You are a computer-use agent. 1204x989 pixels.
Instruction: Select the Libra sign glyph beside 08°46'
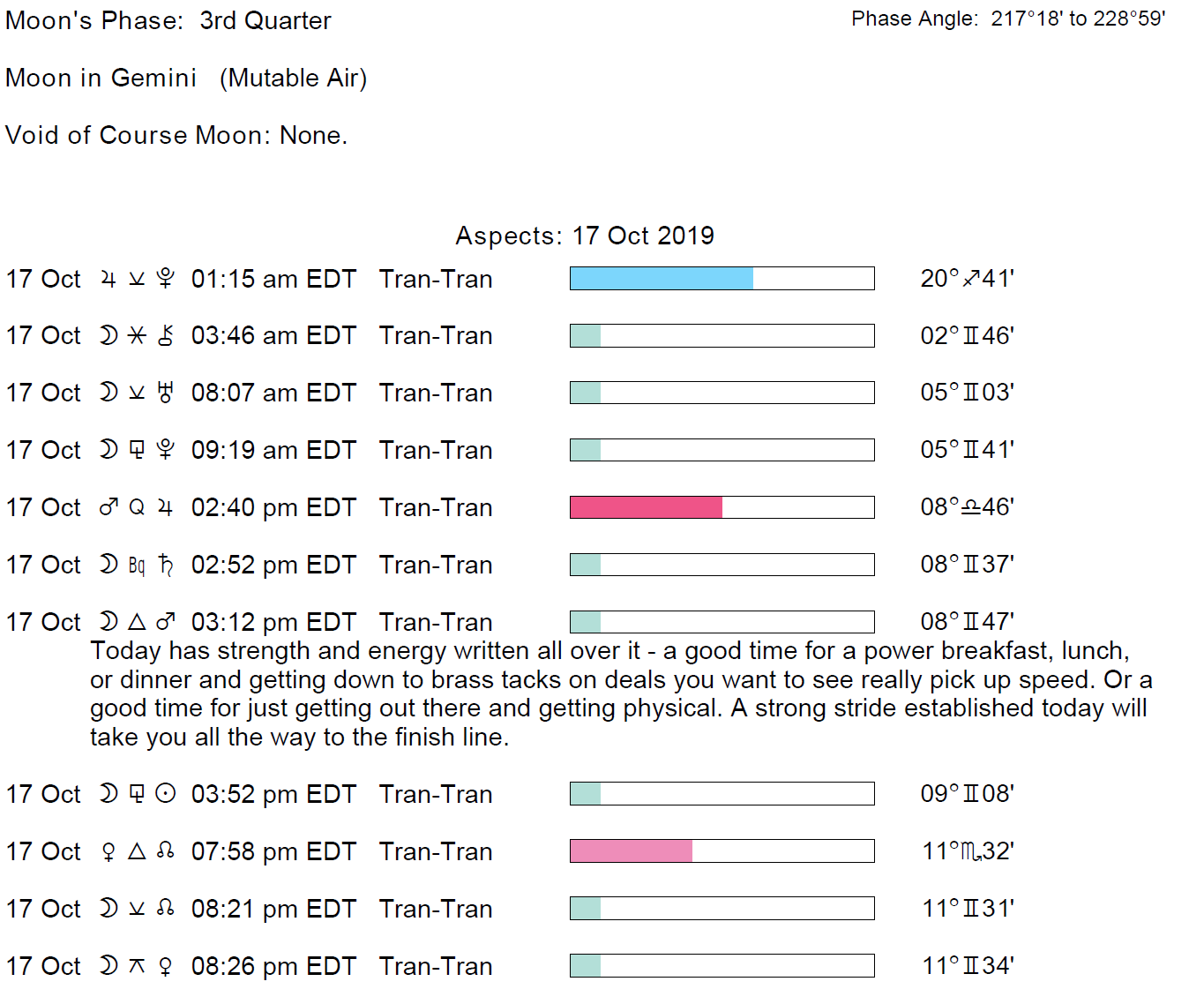tap(970, 507)
